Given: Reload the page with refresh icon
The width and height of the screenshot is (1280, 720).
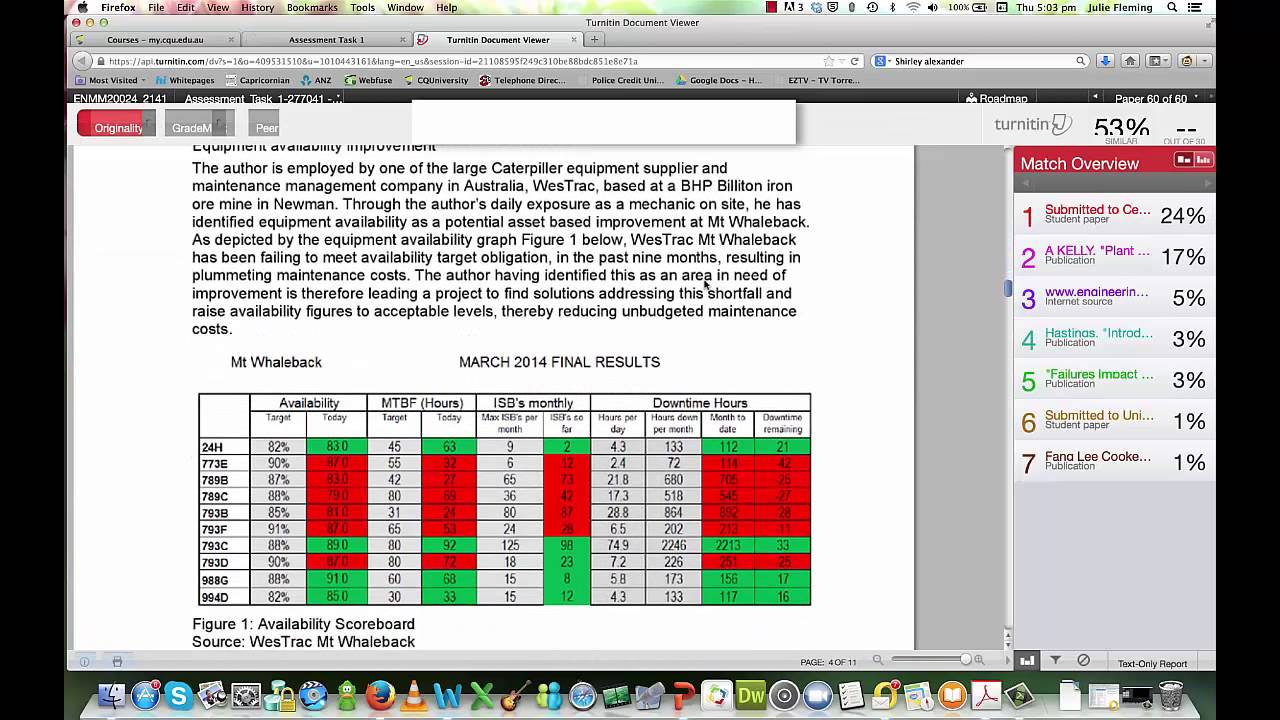Looking at the screenshot, I should pyautogui.click(x=855, y=61).
